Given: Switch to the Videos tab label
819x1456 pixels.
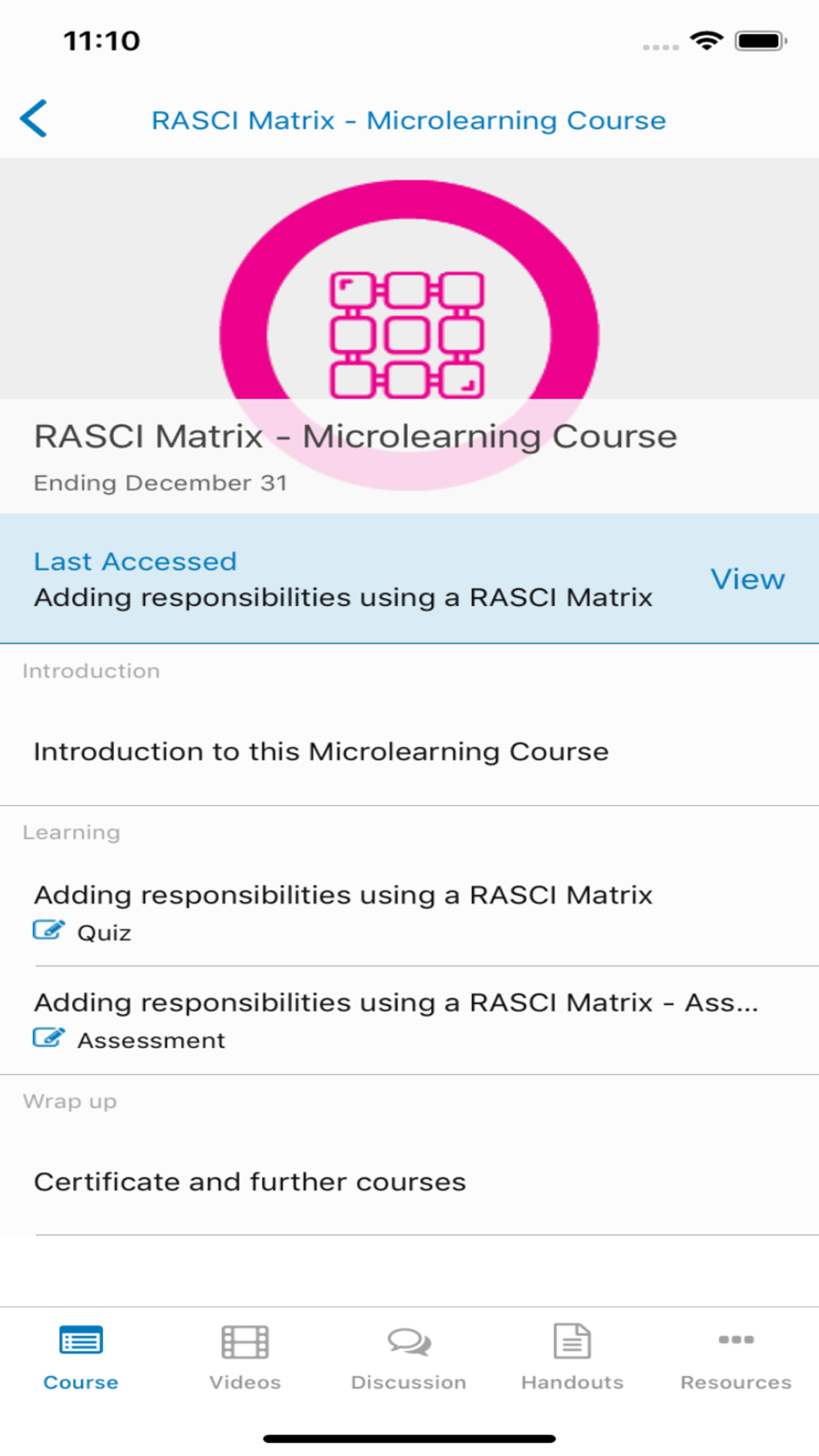Looking at the screenshot, I should [x=245, y=1382].
